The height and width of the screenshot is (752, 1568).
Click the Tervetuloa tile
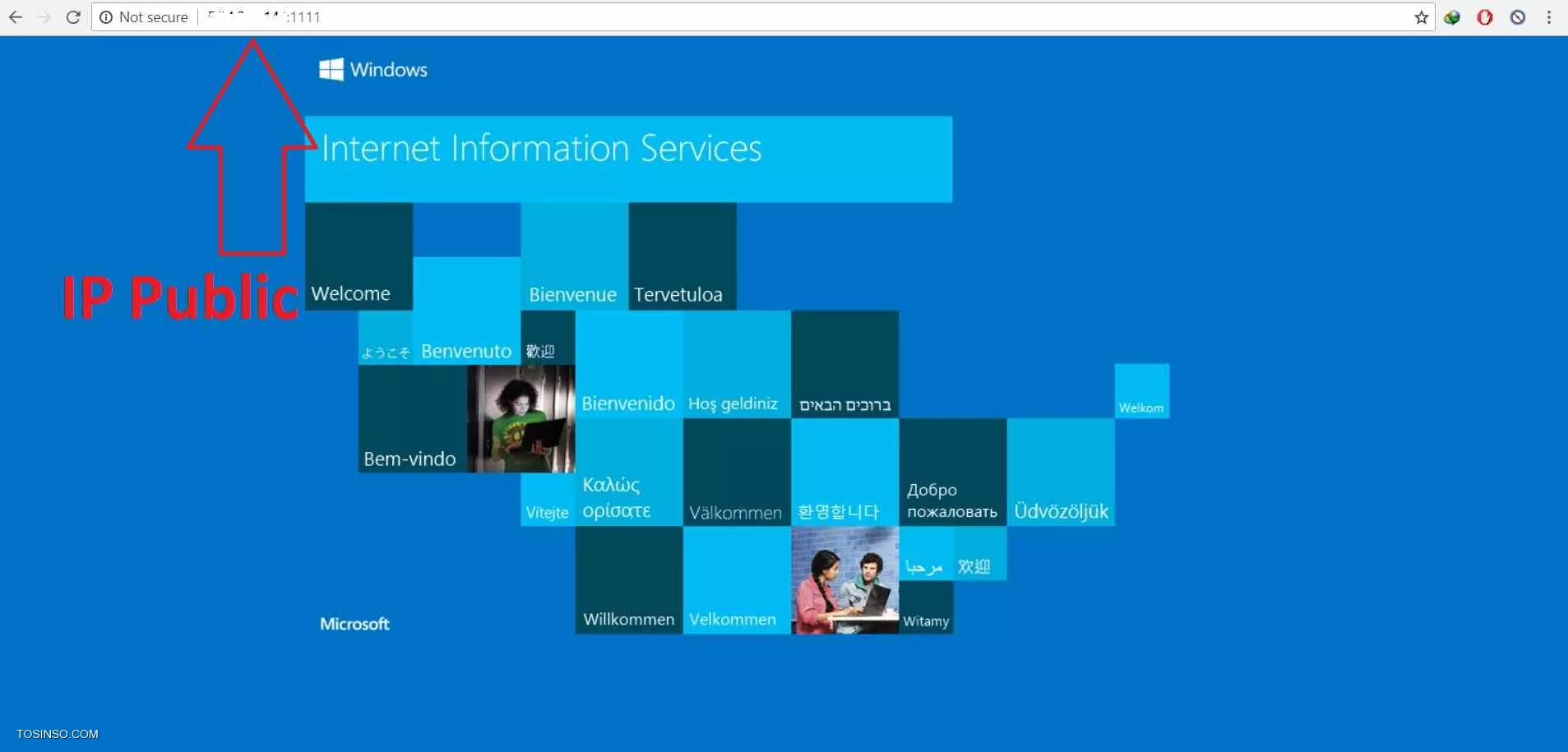[682, 256]
